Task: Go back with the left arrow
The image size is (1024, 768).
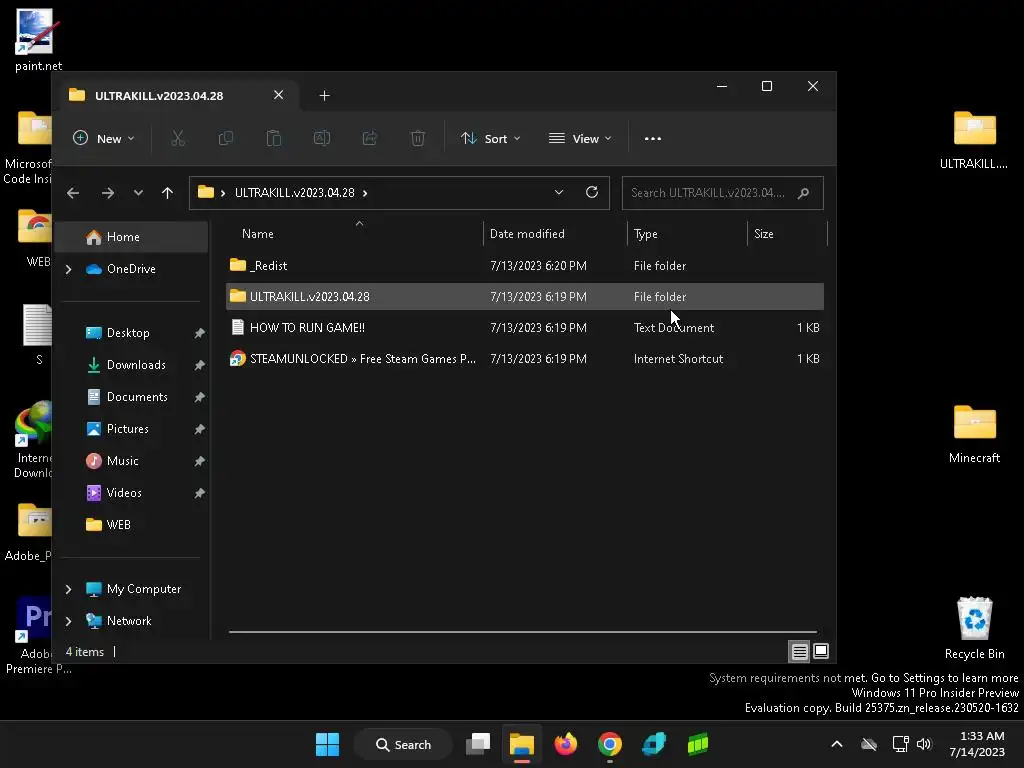Action: (73, 193)
